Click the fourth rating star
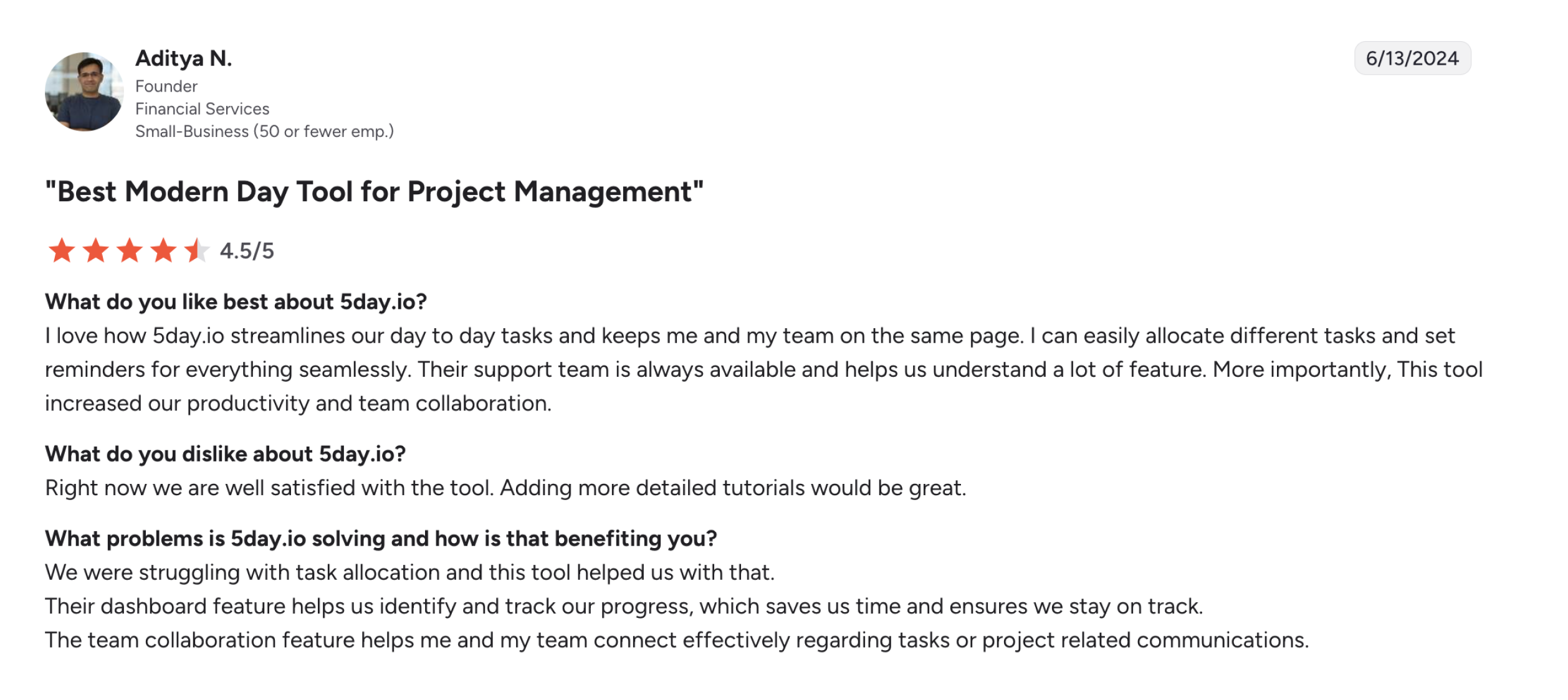This screenshot has width=1568, height=700. point(163,250)
